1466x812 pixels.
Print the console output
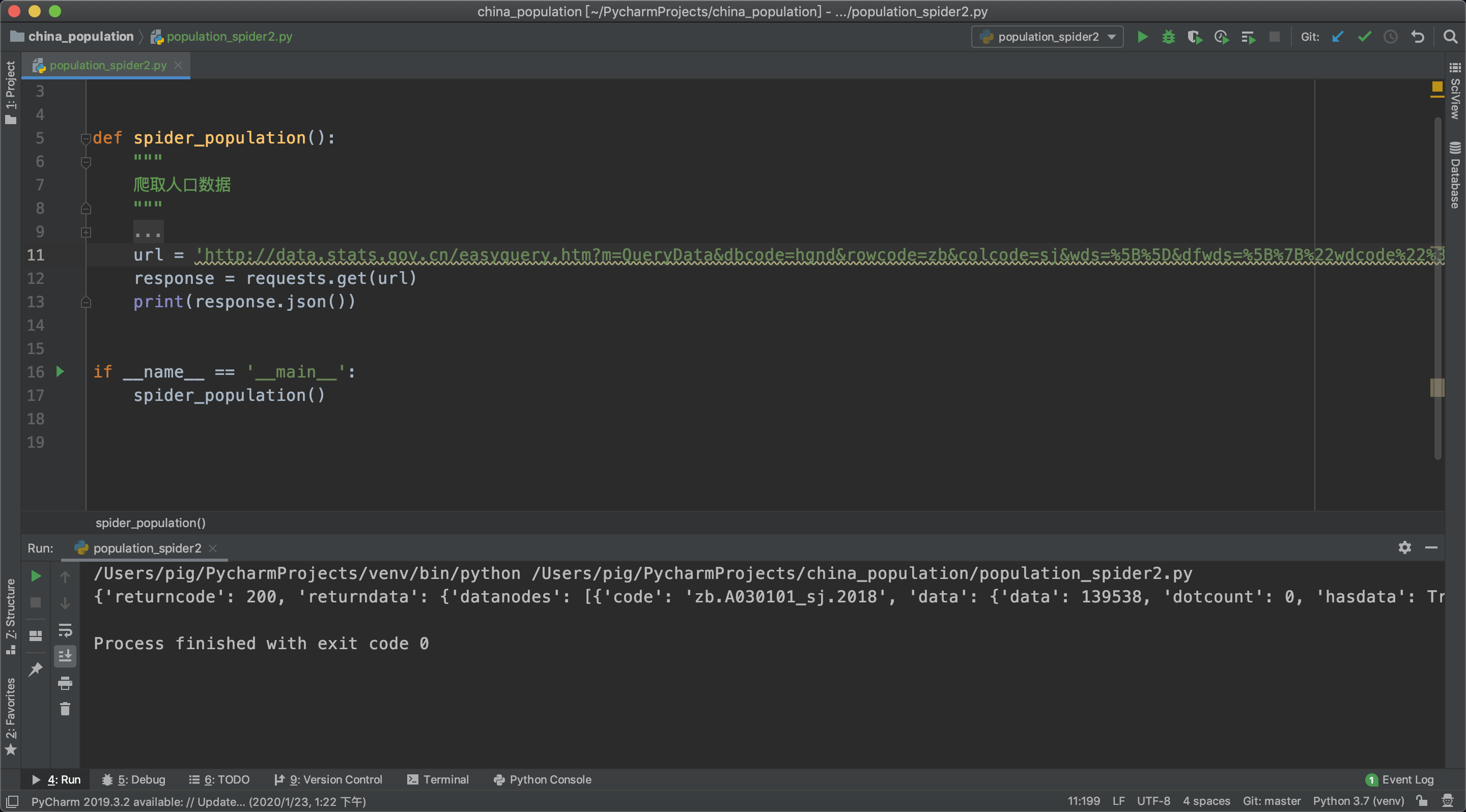point(65,682)
